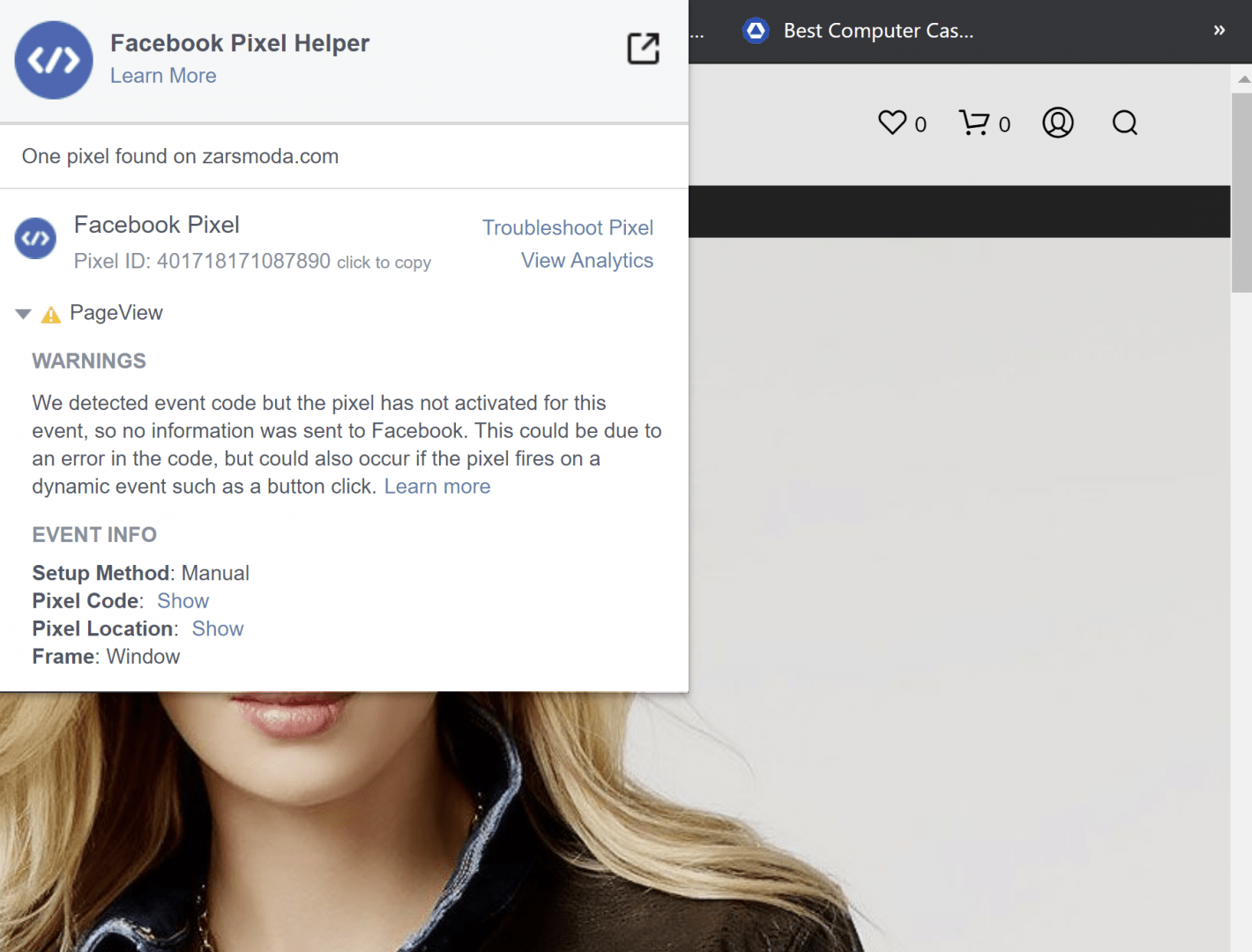Open the site search magnifier icon
Image resolution: width=1252 pixels, height=952 pixels.
[x=1125, y=123]
